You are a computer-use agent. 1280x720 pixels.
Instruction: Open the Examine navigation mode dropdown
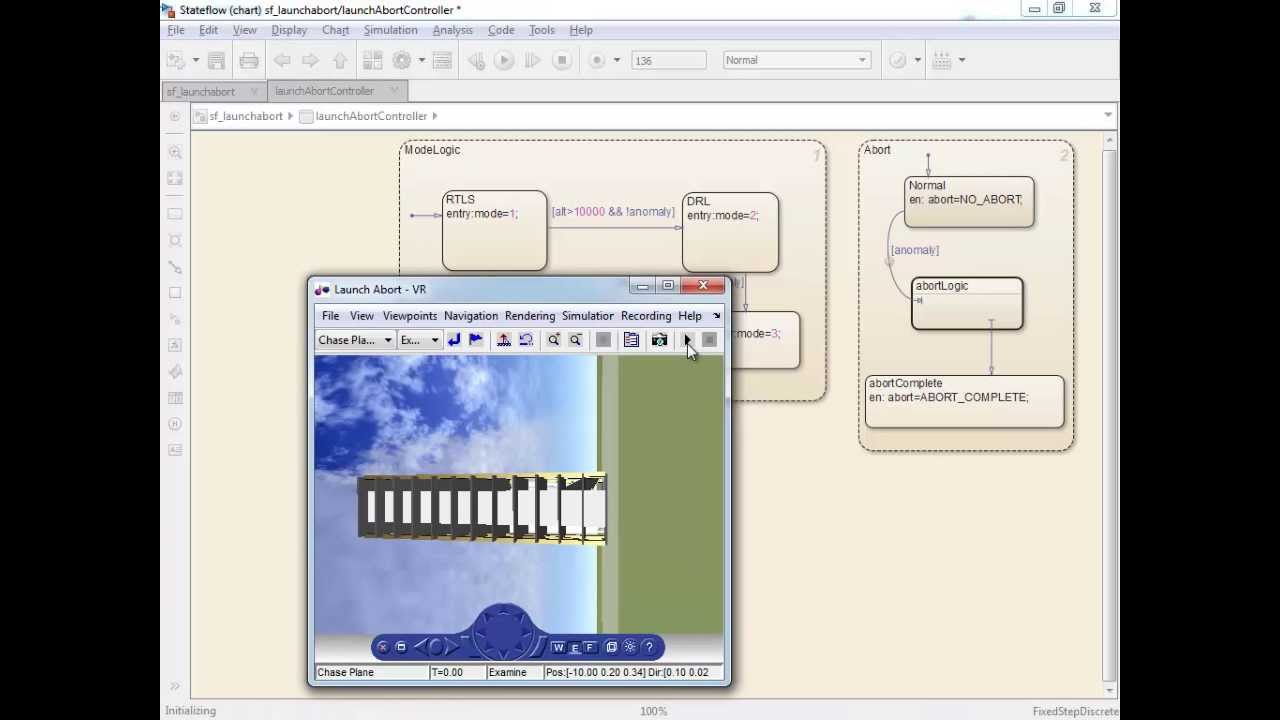click(x=420, y=340)
